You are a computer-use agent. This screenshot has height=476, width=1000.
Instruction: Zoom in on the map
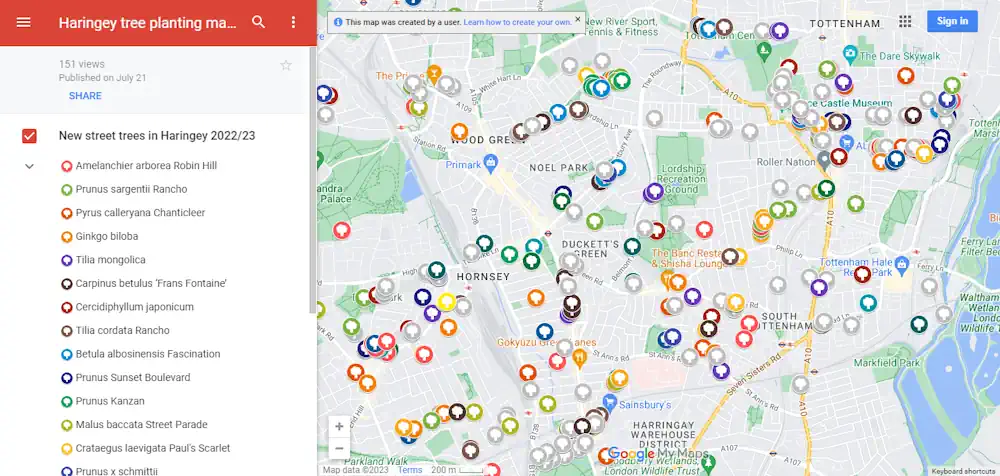tap(339, 426)
